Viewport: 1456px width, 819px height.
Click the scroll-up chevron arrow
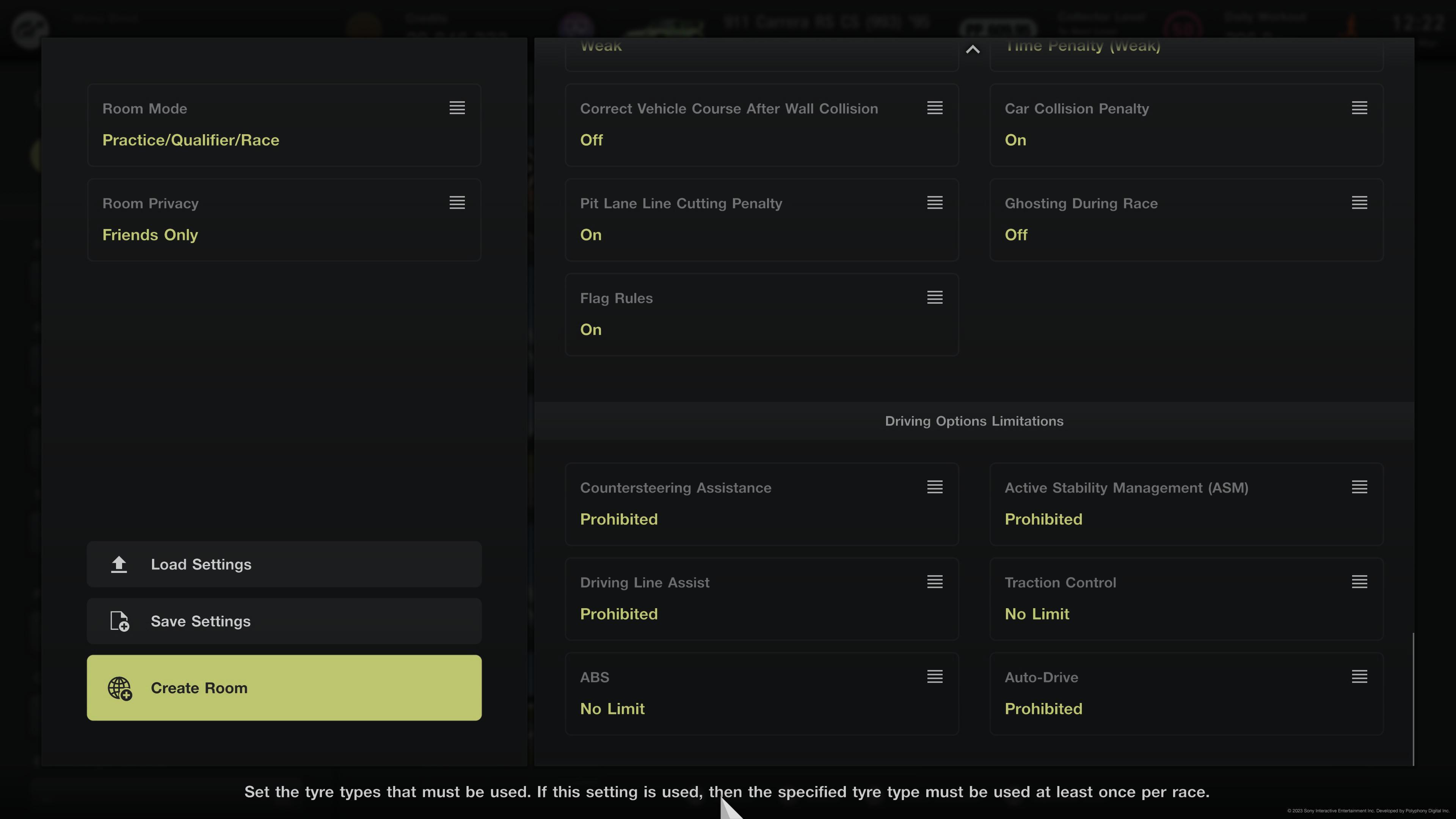point(973,50)
